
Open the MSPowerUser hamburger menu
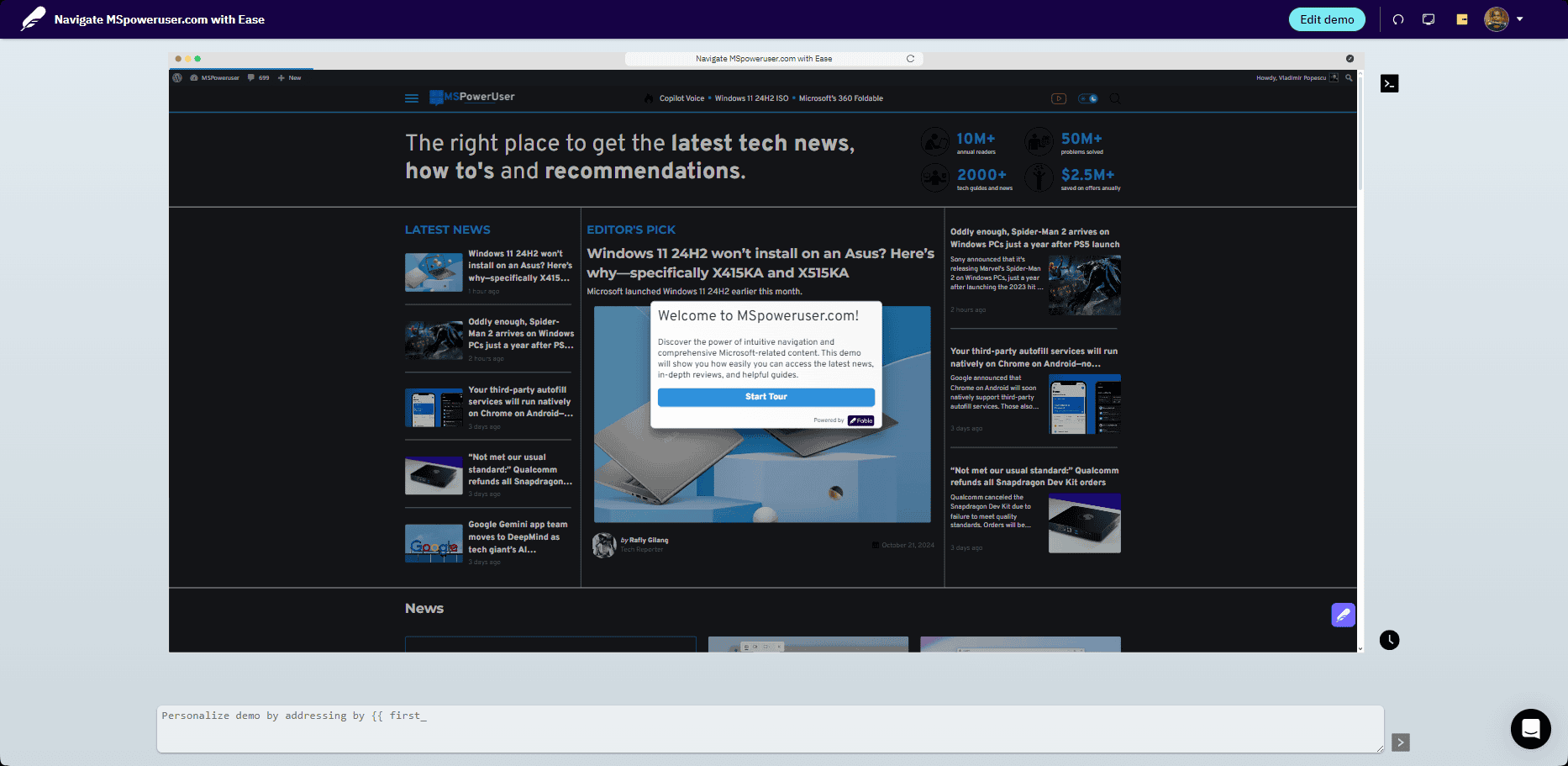point(412,98)
